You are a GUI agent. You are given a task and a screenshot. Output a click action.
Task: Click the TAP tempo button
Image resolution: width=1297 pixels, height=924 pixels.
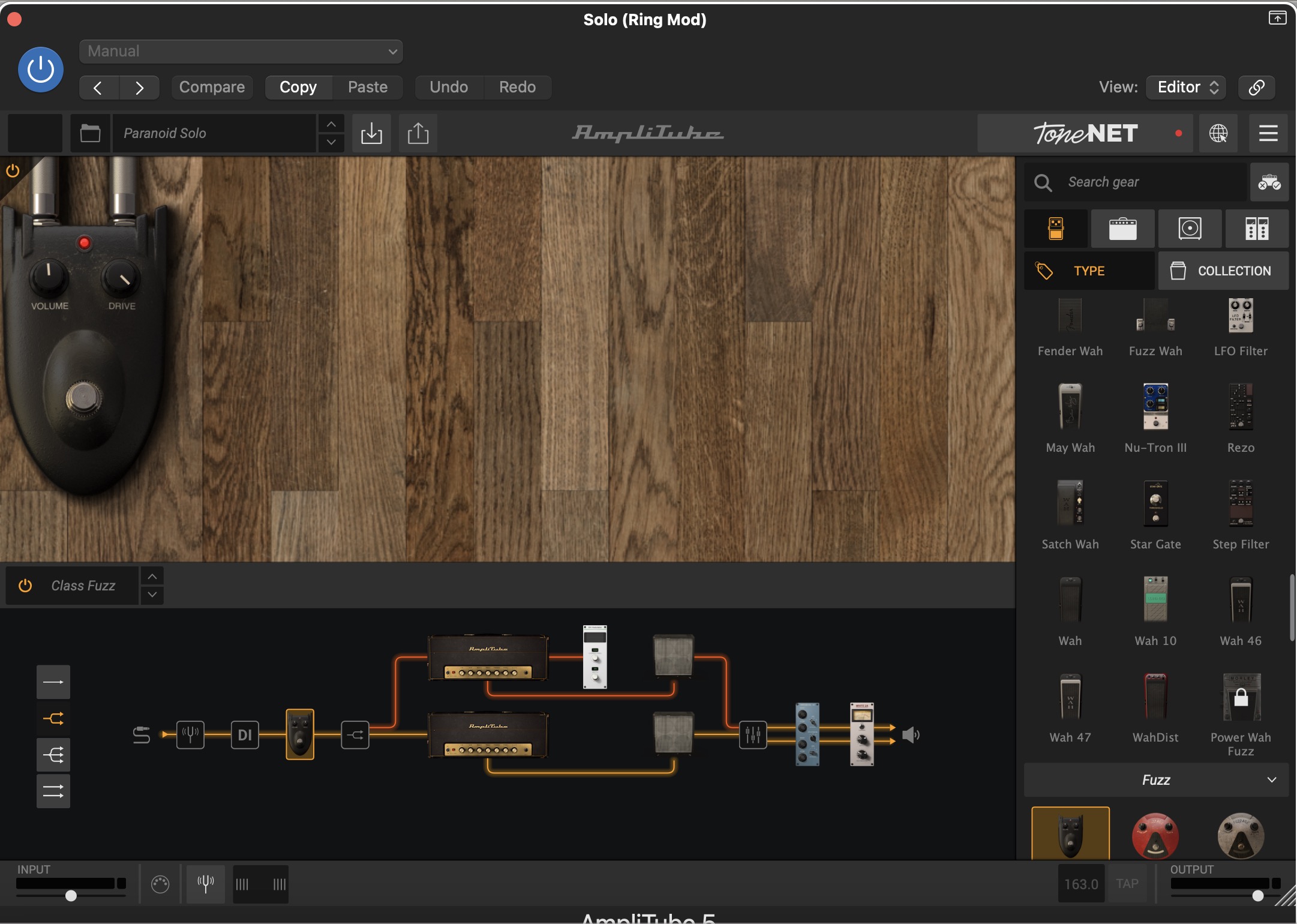tap(1127, 884)
